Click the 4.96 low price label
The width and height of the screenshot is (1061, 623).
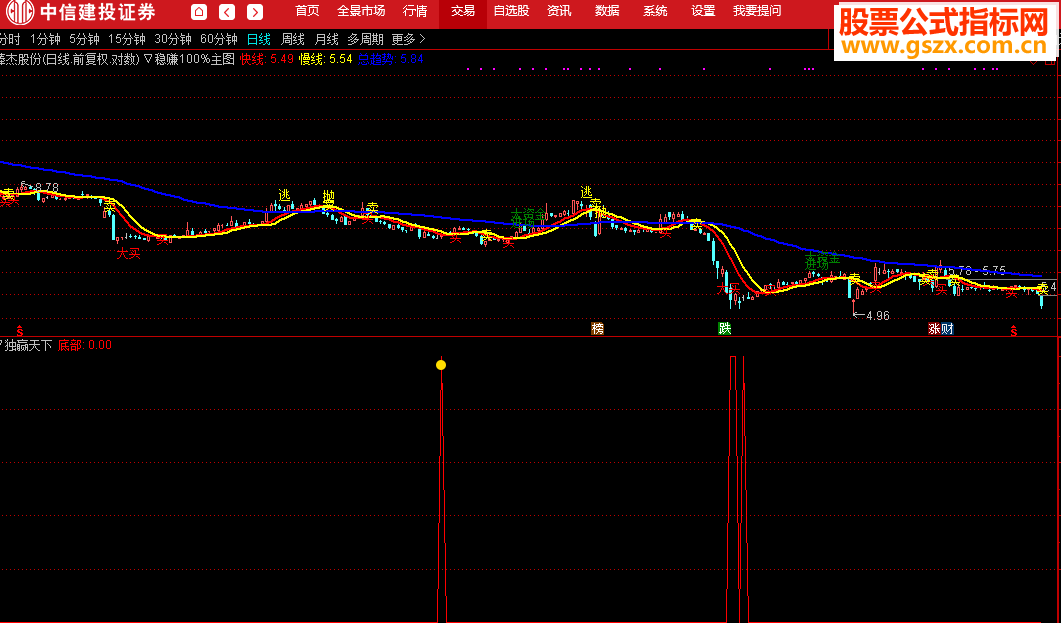(878, 316)
